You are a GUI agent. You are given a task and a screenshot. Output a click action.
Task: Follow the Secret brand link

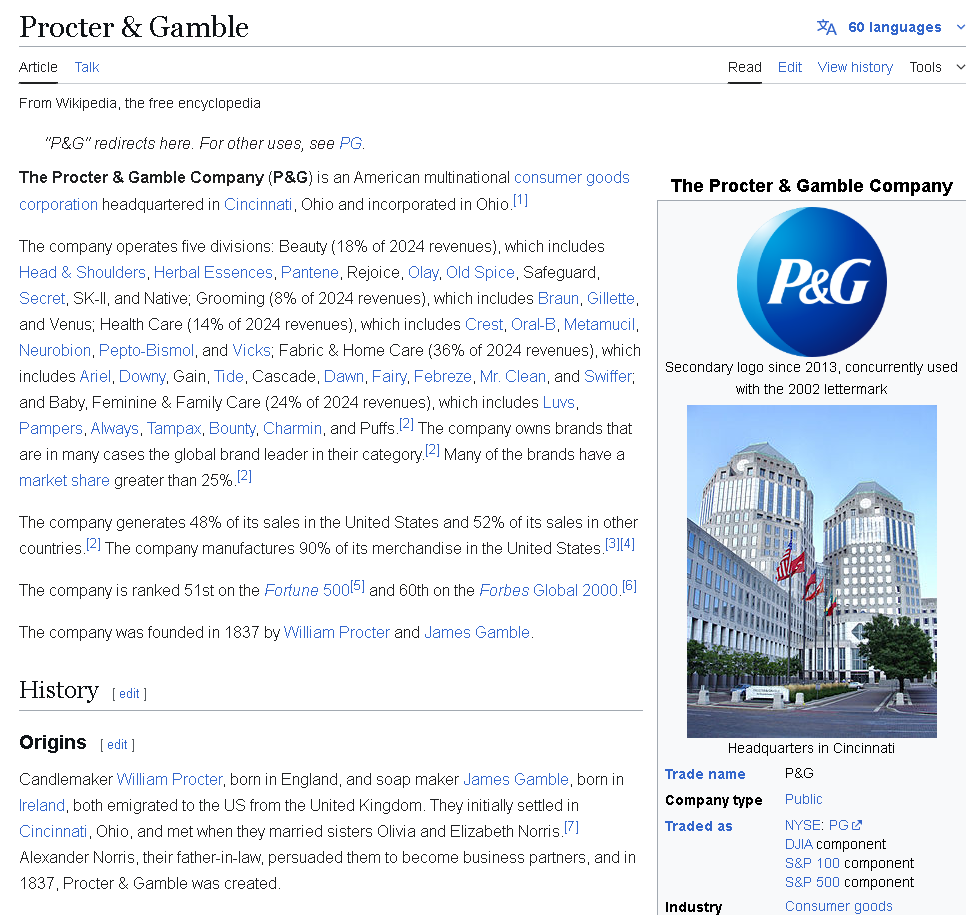pos(42,298)
